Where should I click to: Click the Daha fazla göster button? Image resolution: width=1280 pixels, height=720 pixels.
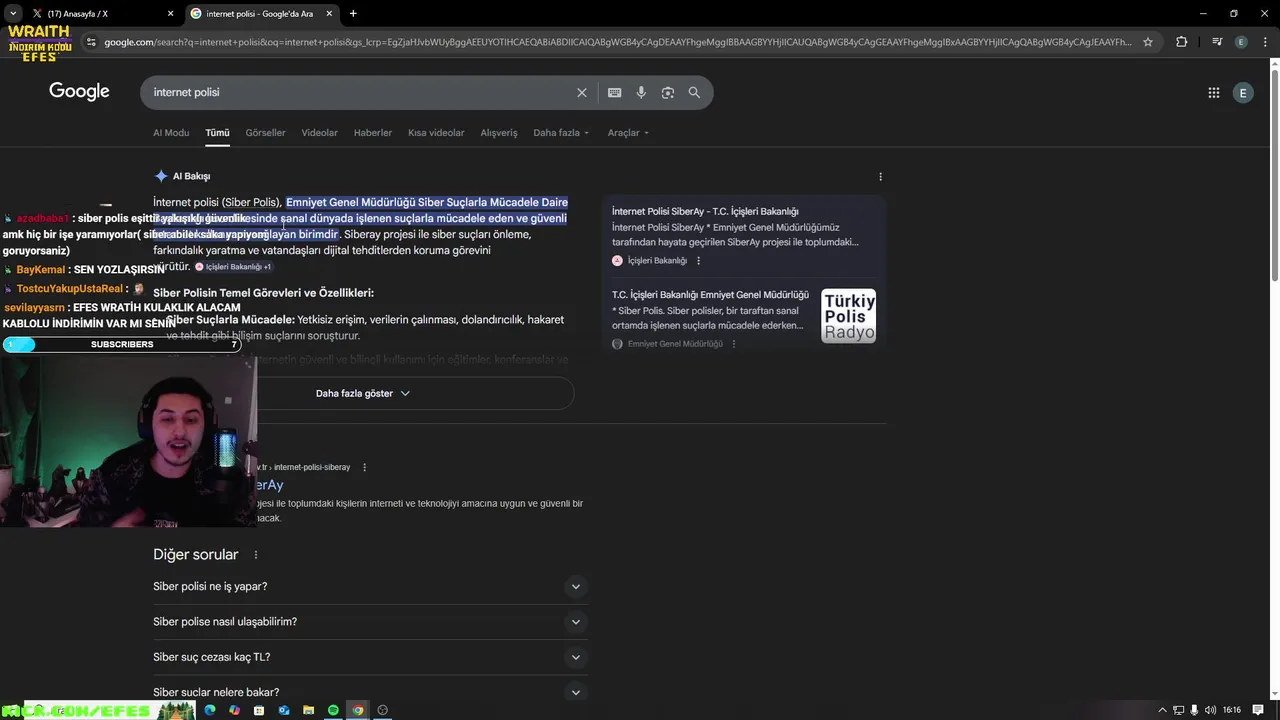coord(364,393)
